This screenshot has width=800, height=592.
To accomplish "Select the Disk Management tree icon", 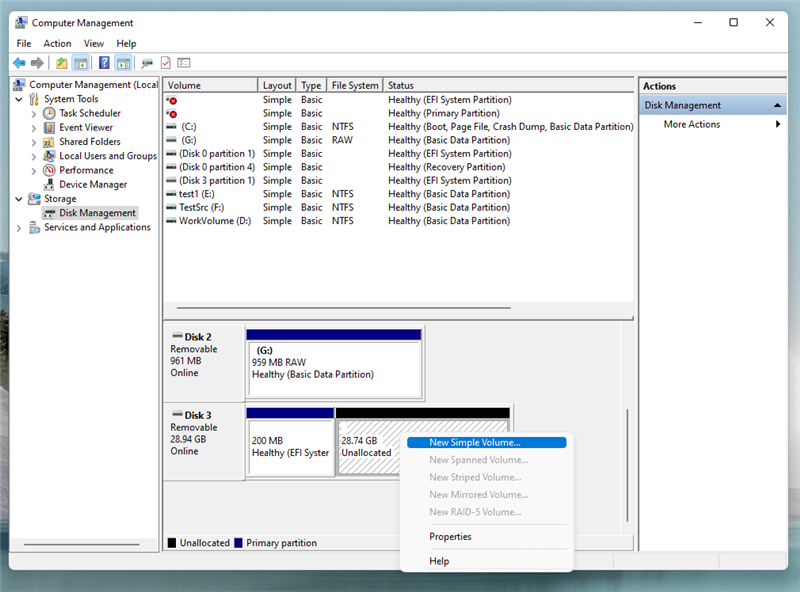I will coord(49,213).
